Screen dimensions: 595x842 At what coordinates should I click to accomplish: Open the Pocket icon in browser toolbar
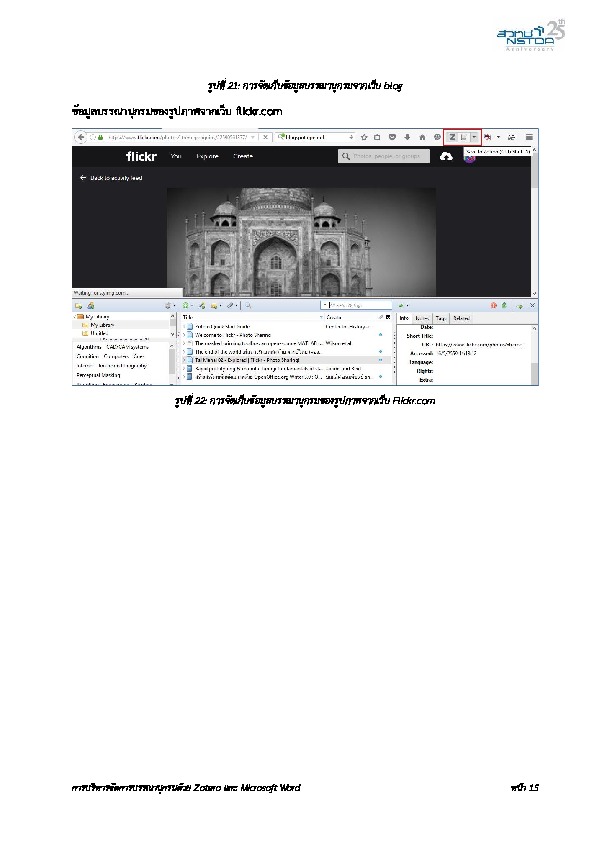393,137
